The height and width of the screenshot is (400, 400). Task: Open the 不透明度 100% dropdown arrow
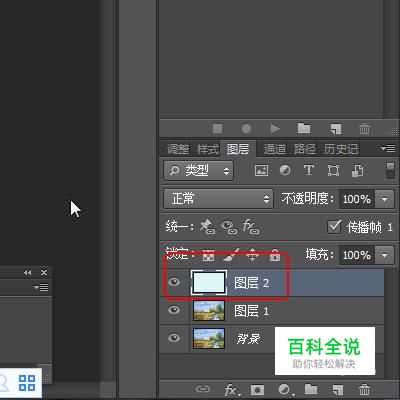[384, 199]
